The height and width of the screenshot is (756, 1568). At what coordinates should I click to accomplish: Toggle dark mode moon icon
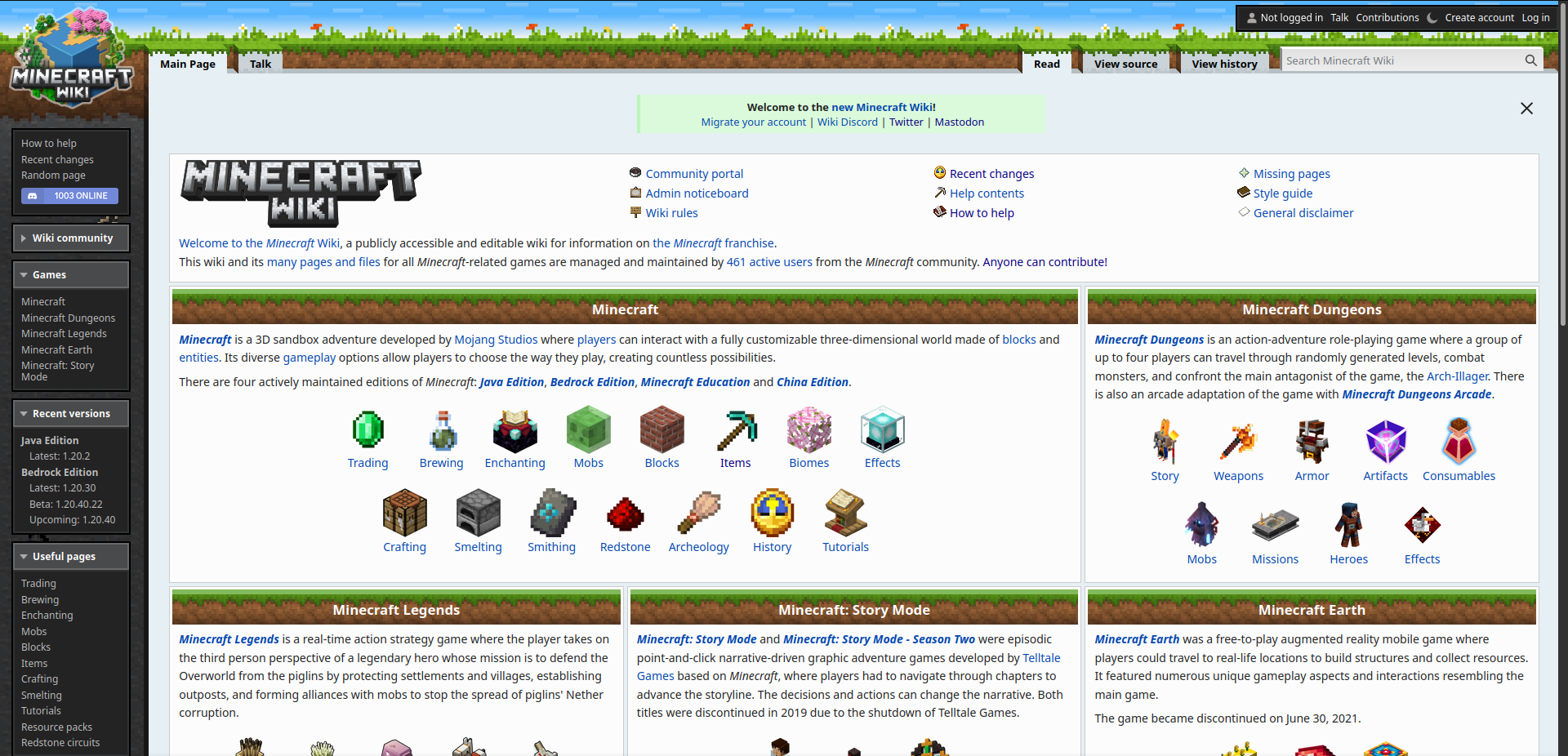[1432, 17]
